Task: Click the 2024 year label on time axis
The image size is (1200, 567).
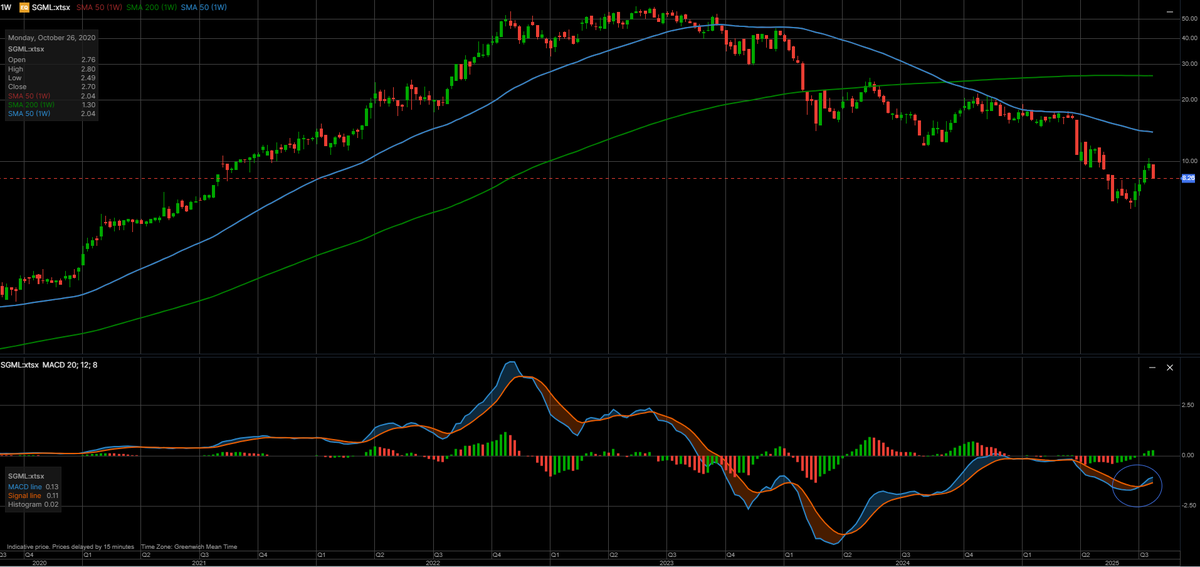Action: click(x=902, y=563)
